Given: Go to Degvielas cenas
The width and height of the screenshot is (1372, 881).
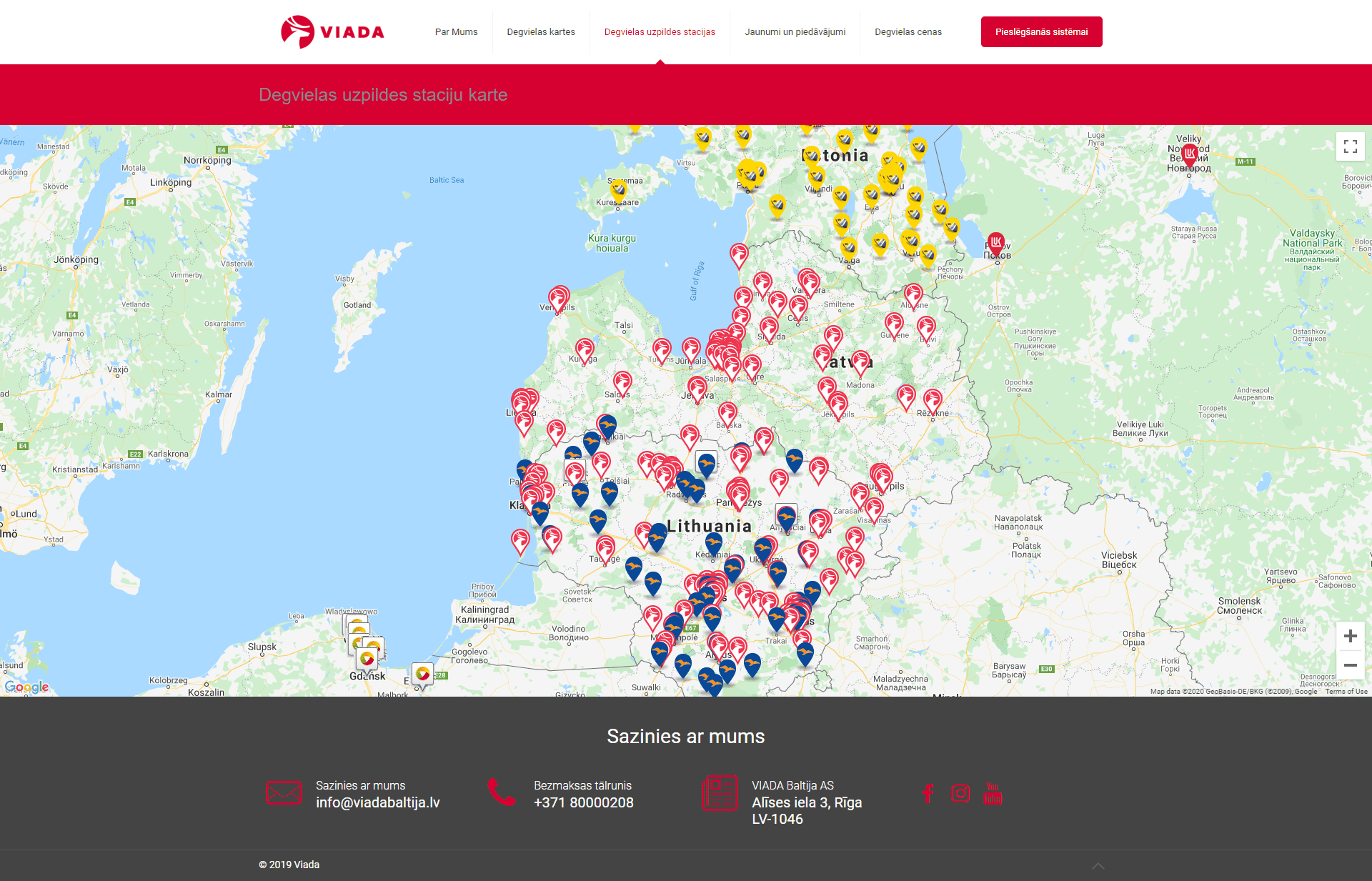Looking at the screenshot, I should click(908, 32).
